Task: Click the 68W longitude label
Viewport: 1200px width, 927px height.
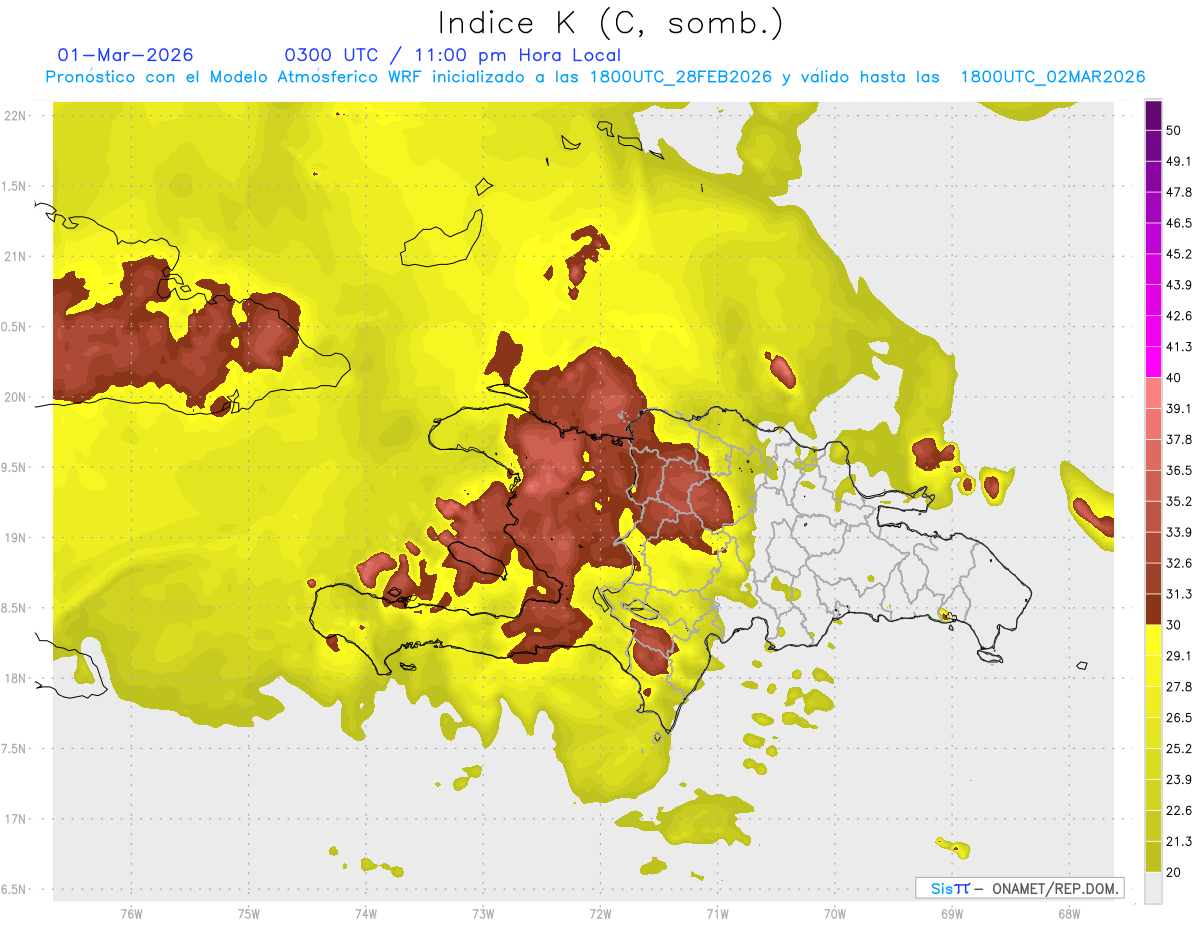Action: point(1068,913)
